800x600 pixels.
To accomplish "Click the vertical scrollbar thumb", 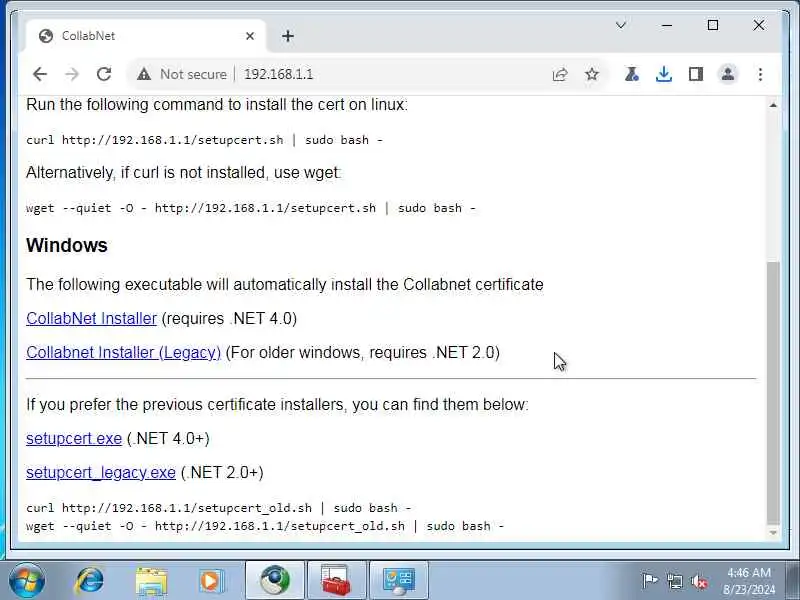I will (773, 393).
